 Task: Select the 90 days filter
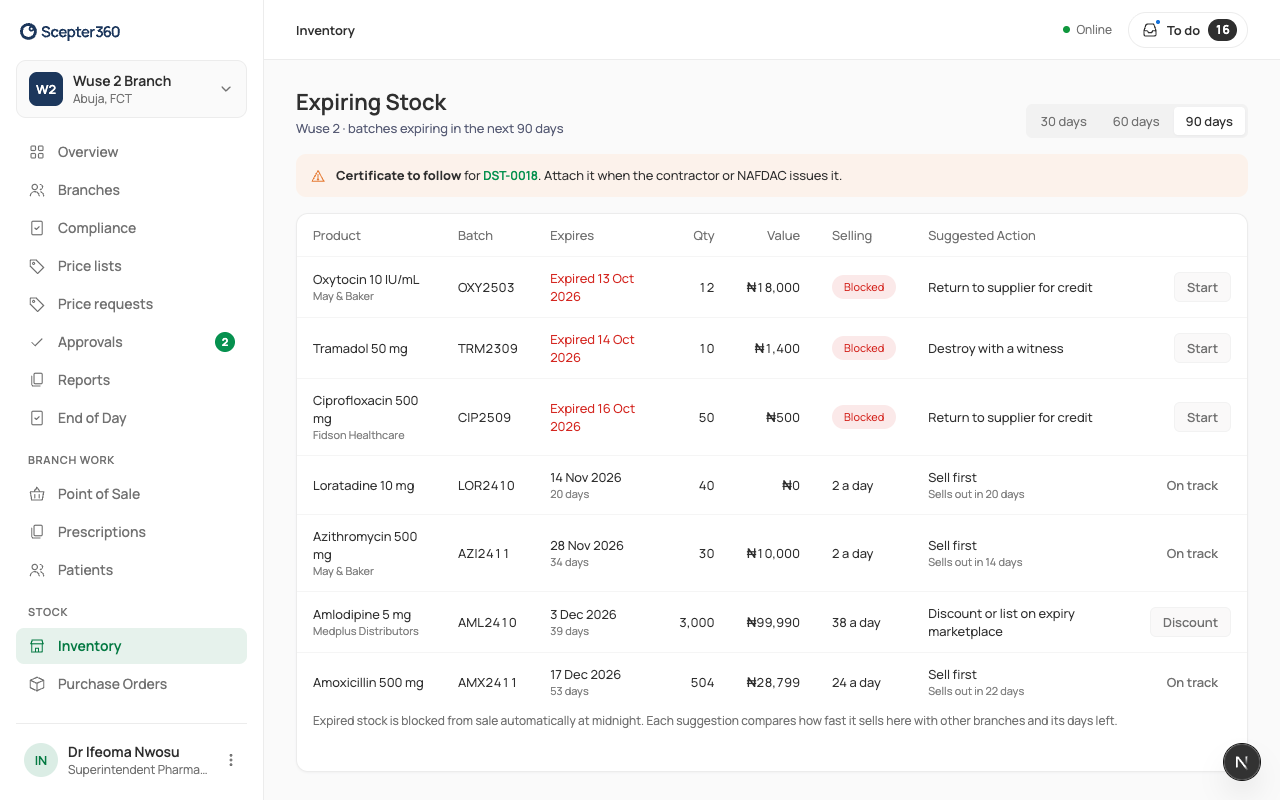1209,122
